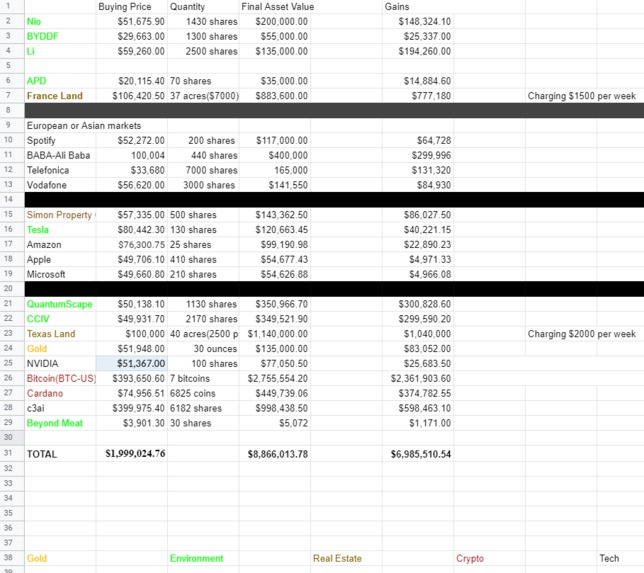Select highlighted NVIDIA price $51,367.00
Viewport: 644px width, 573px height.
coord(131,364)
